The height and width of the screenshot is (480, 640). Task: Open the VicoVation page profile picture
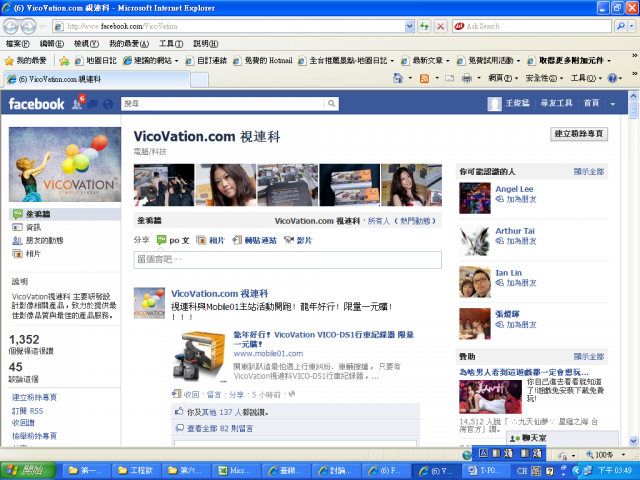[65, 164]
